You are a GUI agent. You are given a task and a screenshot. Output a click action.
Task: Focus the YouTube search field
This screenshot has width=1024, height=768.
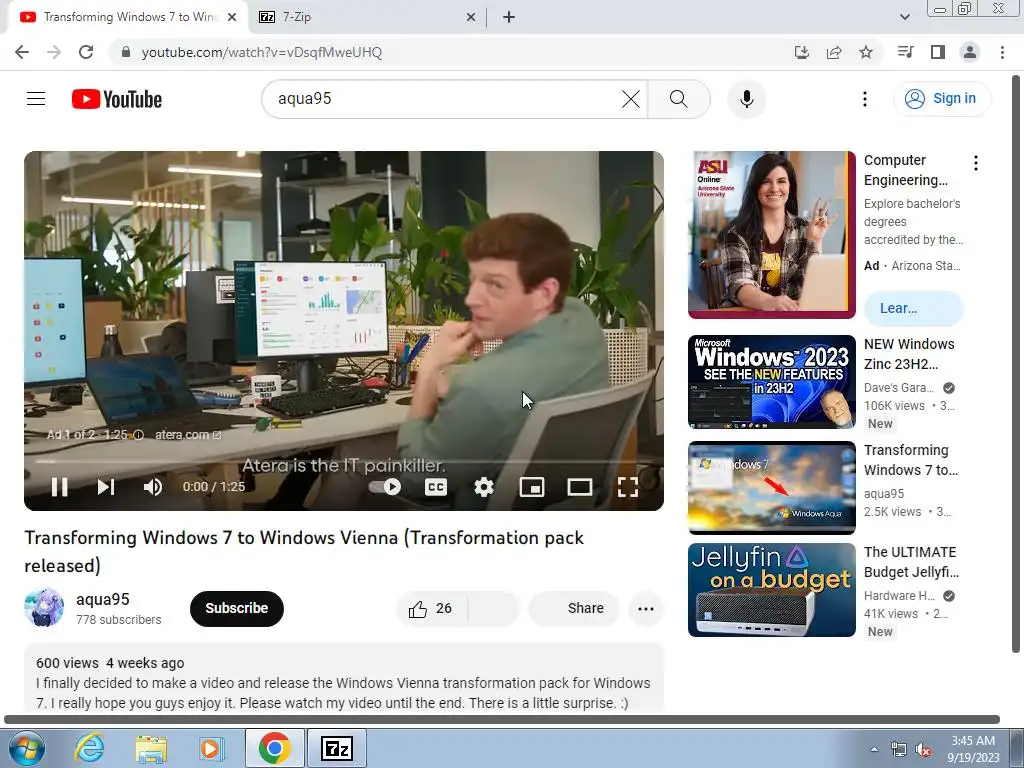[x=444, y=99]
